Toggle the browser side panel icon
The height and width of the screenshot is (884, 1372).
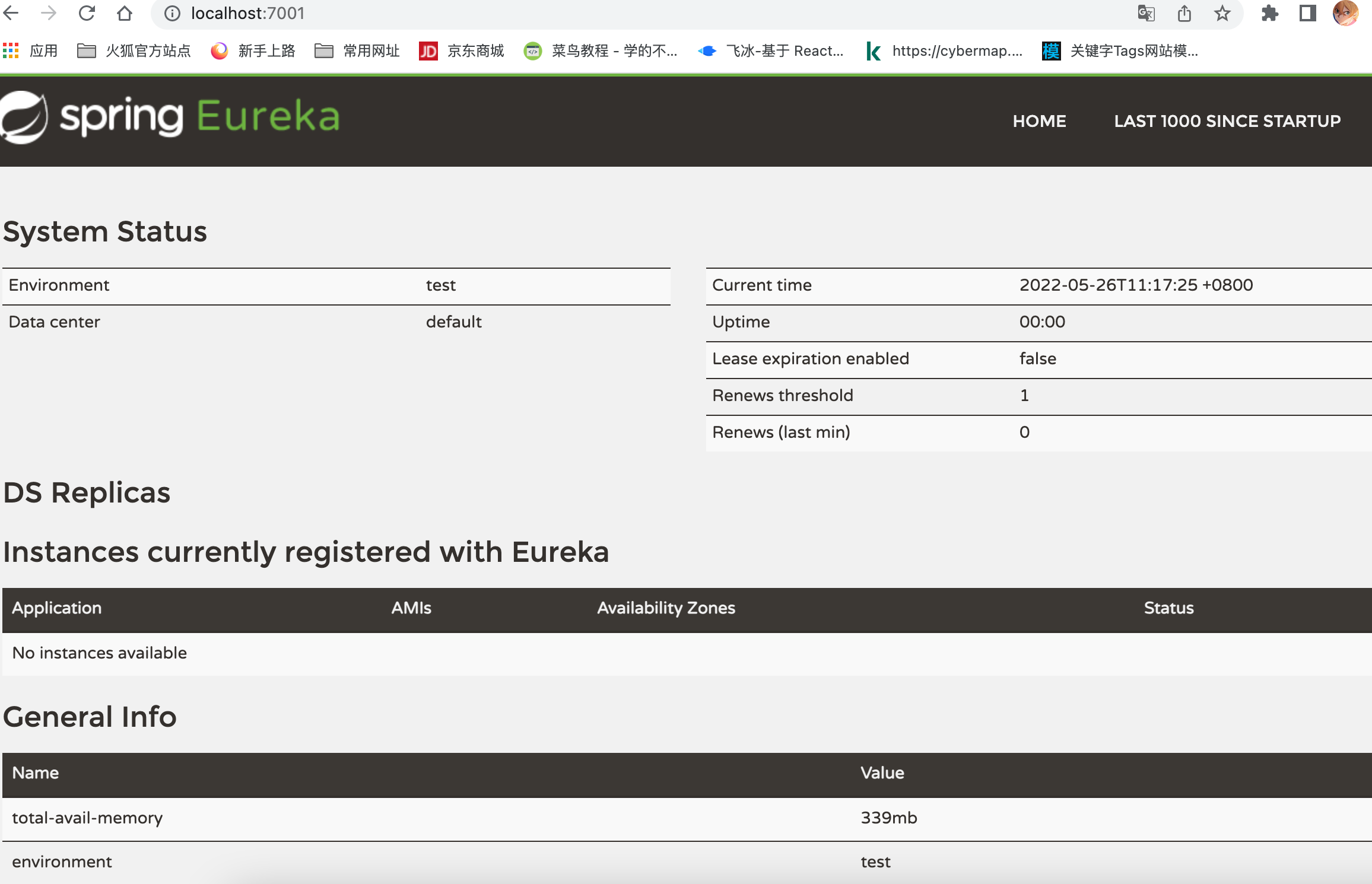point(1307,13)
